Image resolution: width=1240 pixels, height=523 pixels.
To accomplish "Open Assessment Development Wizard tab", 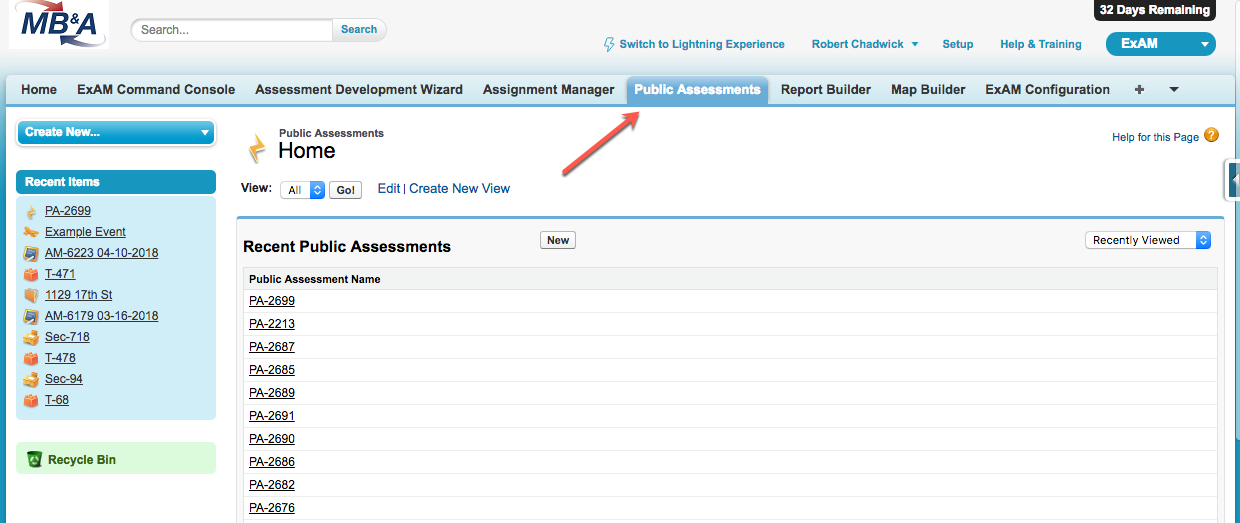I will tap(359, 90).
